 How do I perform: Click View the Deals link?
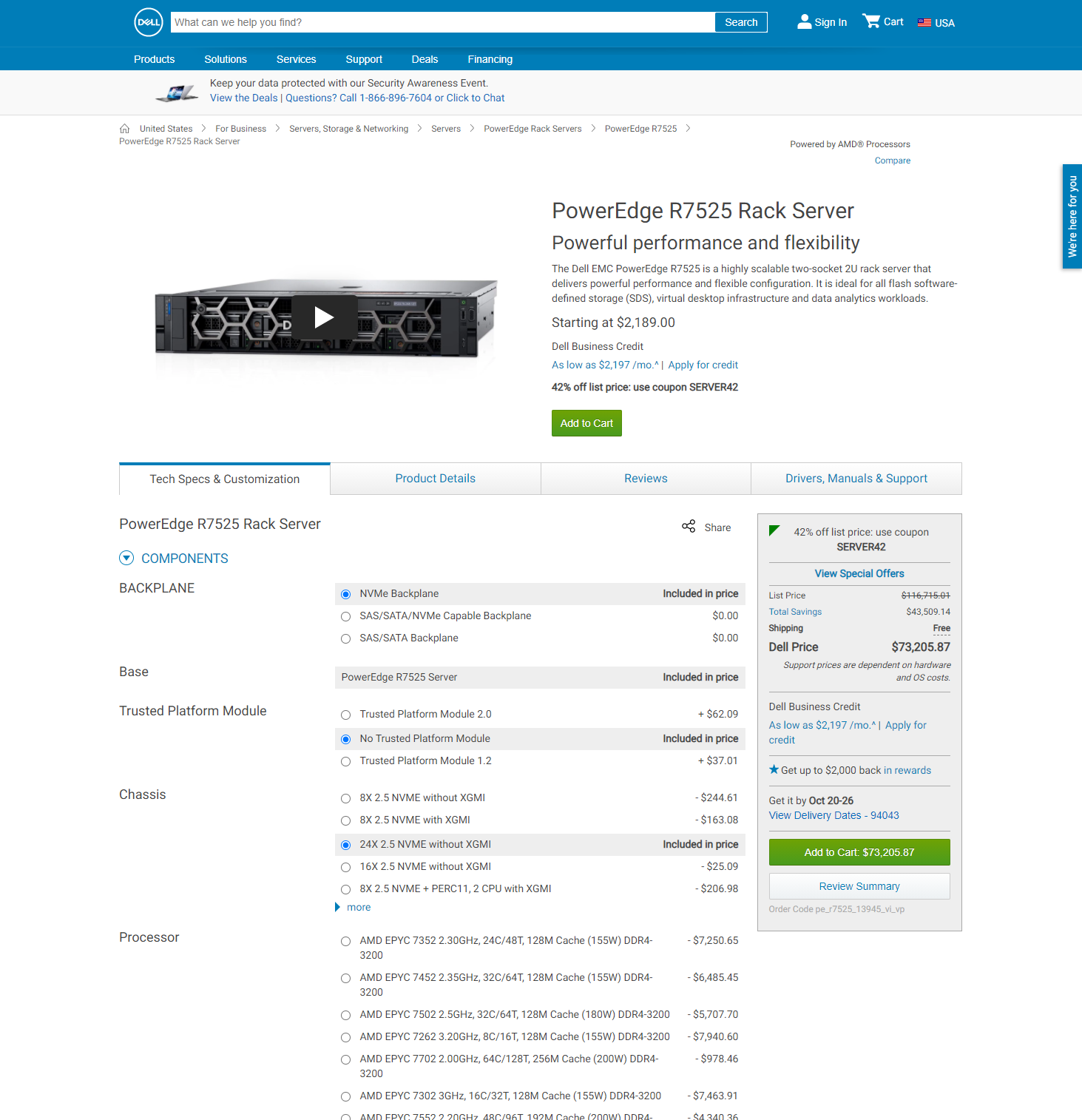point(244,98)
